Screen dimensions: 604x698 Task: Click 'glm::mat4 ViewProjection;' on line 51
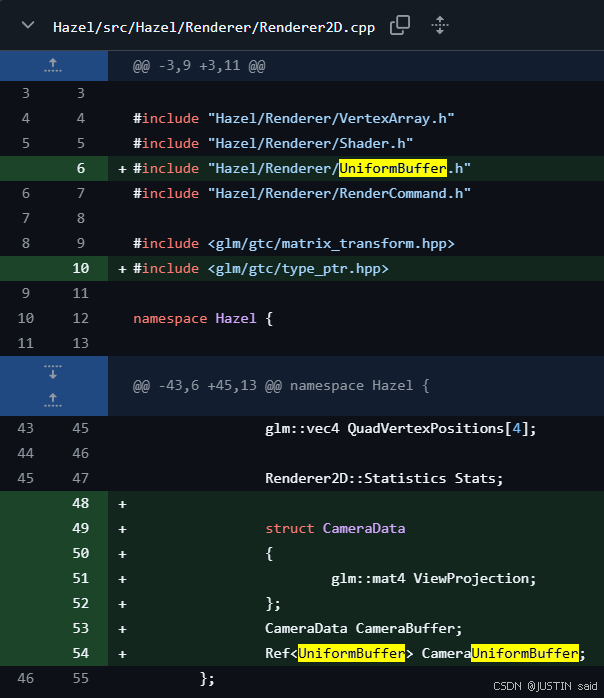pyautogui.click(x=433, y=578)
